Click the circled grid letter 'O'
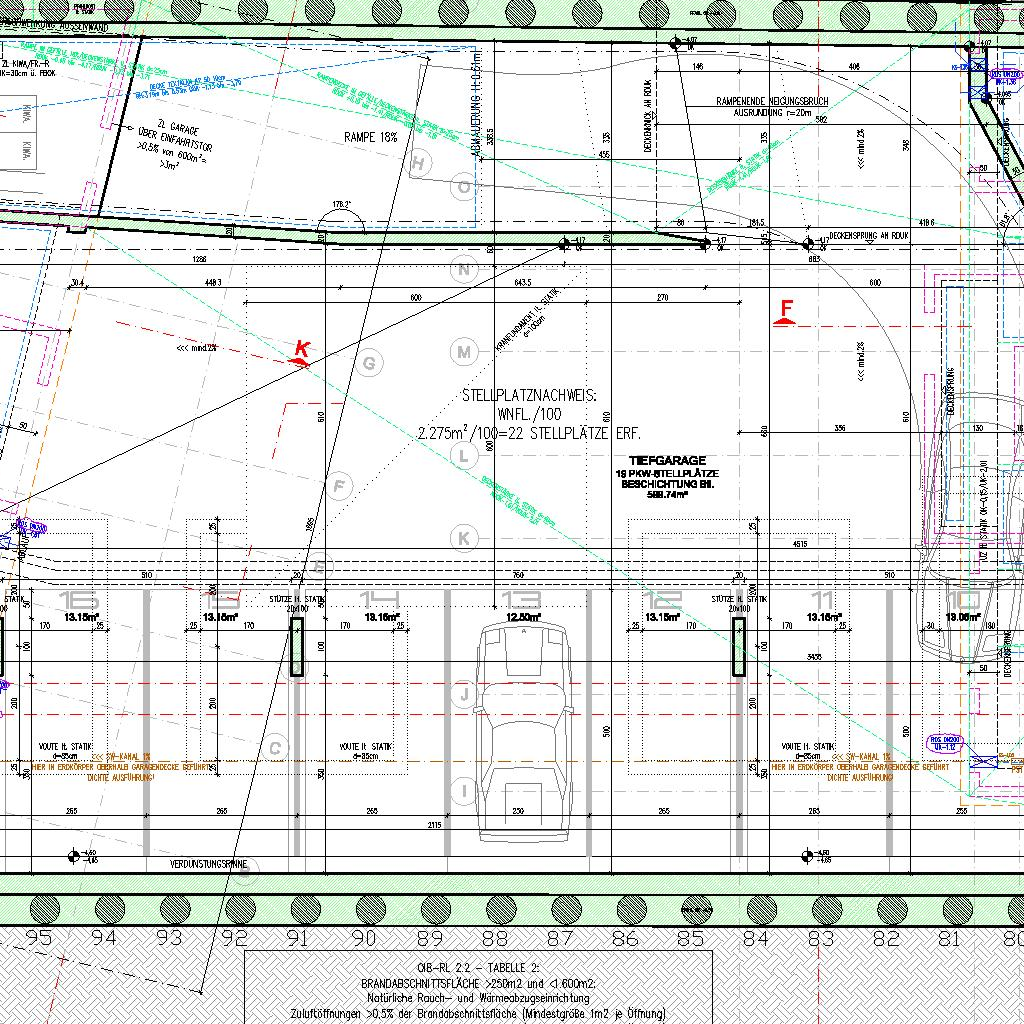This screenshot has width=1024, height=1024. click(x=463, y=187)
